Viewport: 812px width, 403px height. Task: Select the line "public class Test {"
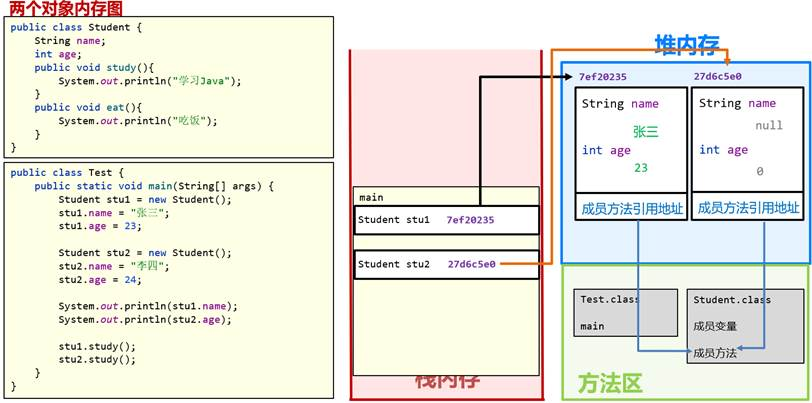pos(67,172)
